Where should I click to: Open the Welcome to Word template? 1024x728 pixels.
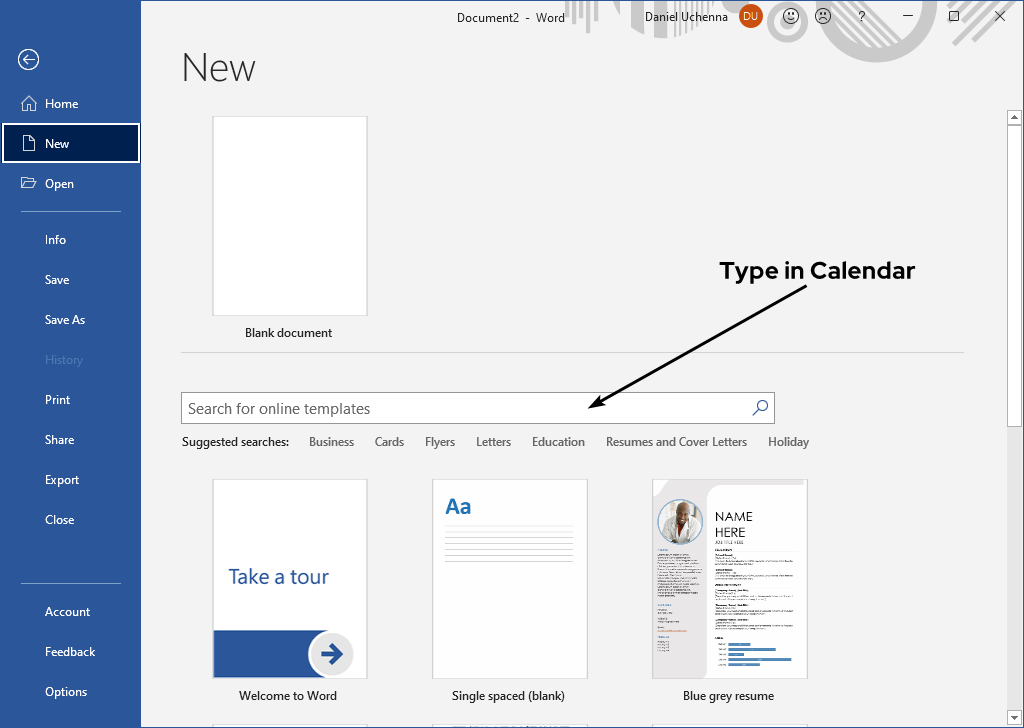(x=289, y=578)
